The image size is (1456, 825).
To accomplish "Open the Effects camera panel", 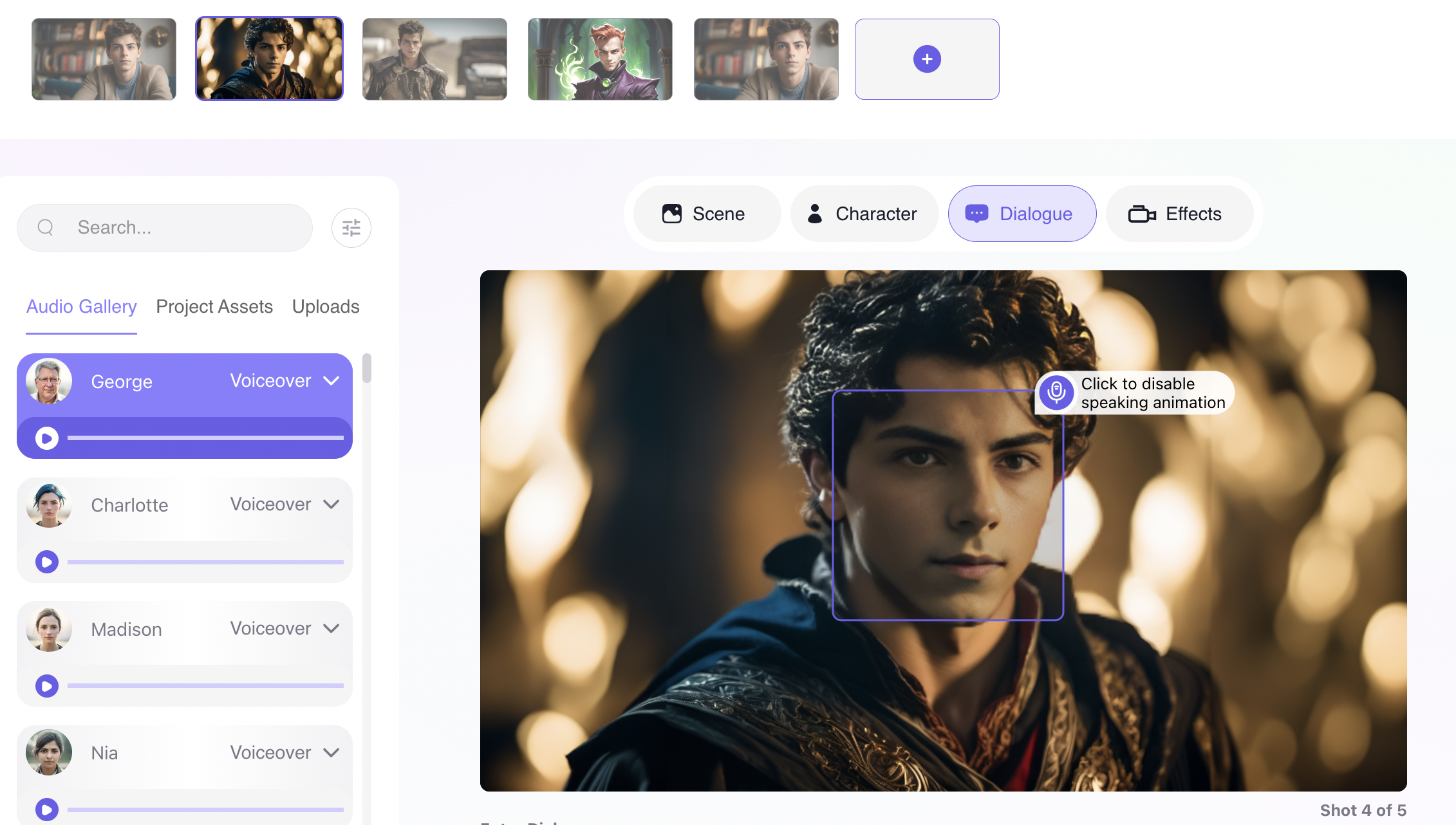I will [x=1178, y=214].
